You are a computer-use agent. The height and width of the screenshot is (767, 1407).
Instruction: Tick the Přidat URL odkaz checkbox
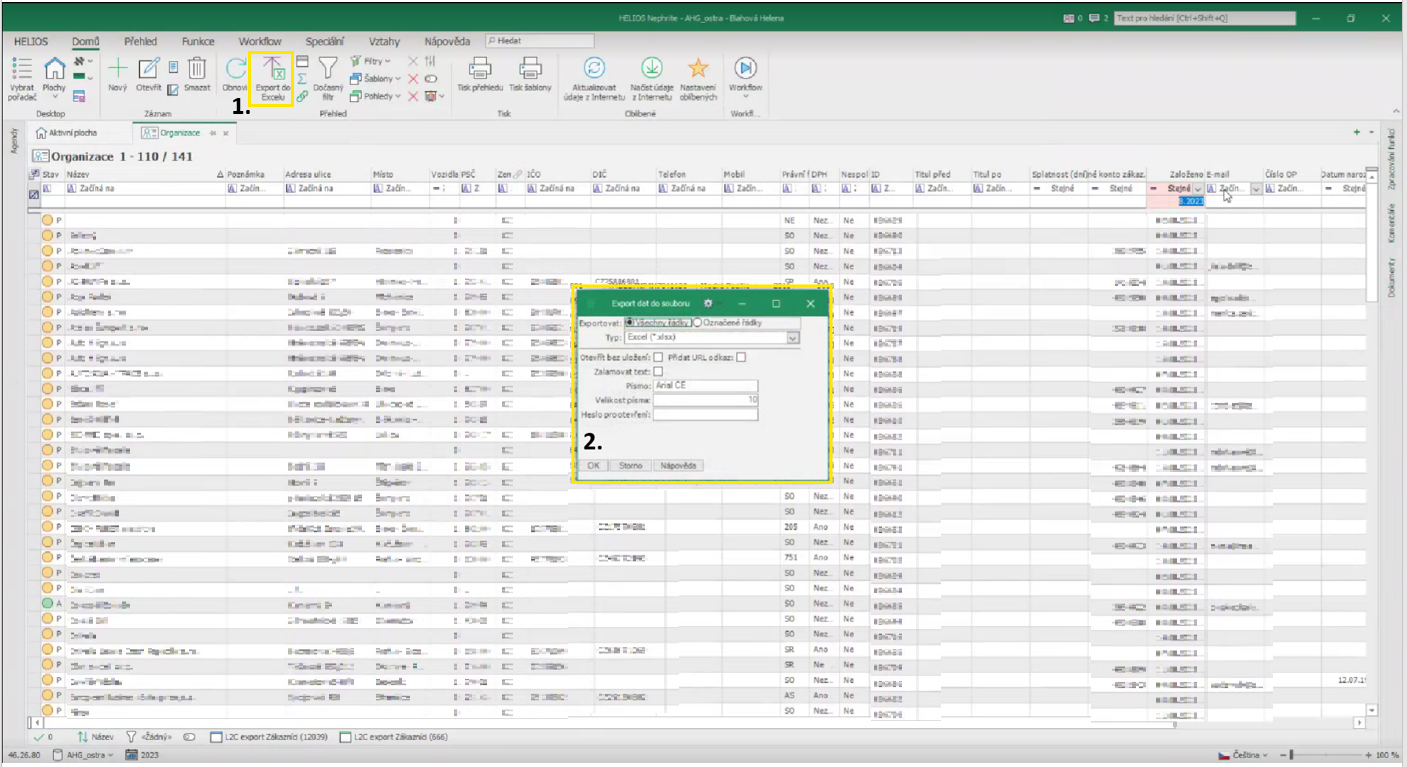[x=740, y=357]
